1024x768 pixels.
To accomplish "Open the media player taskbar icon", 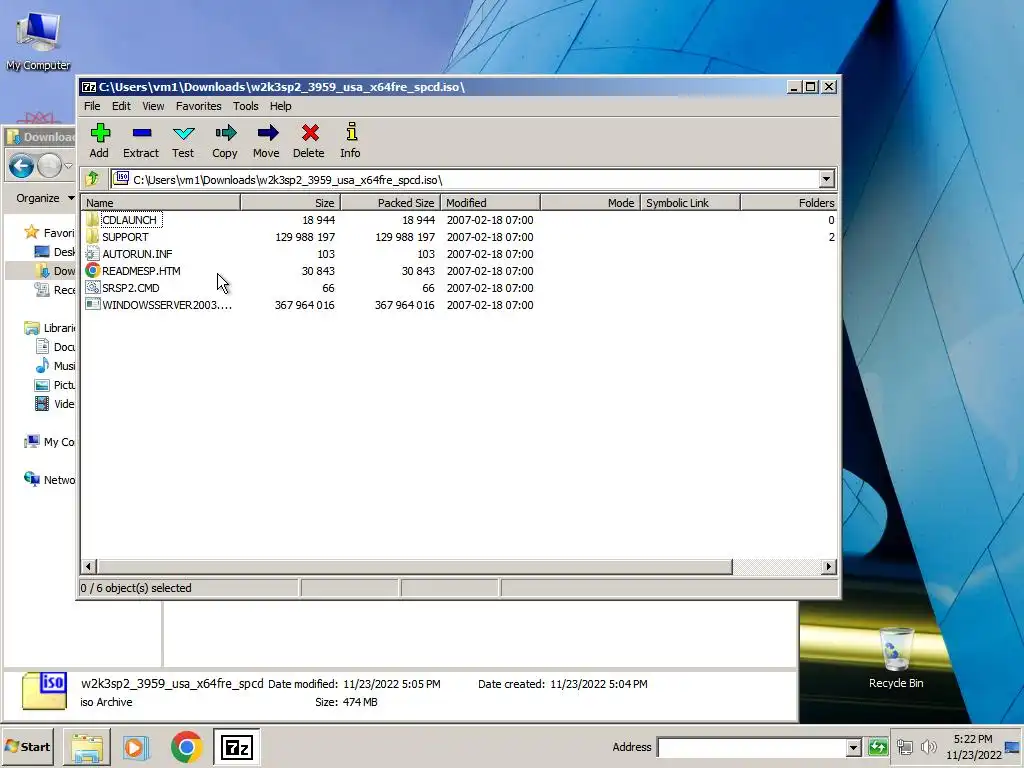I will coord(136,747).
